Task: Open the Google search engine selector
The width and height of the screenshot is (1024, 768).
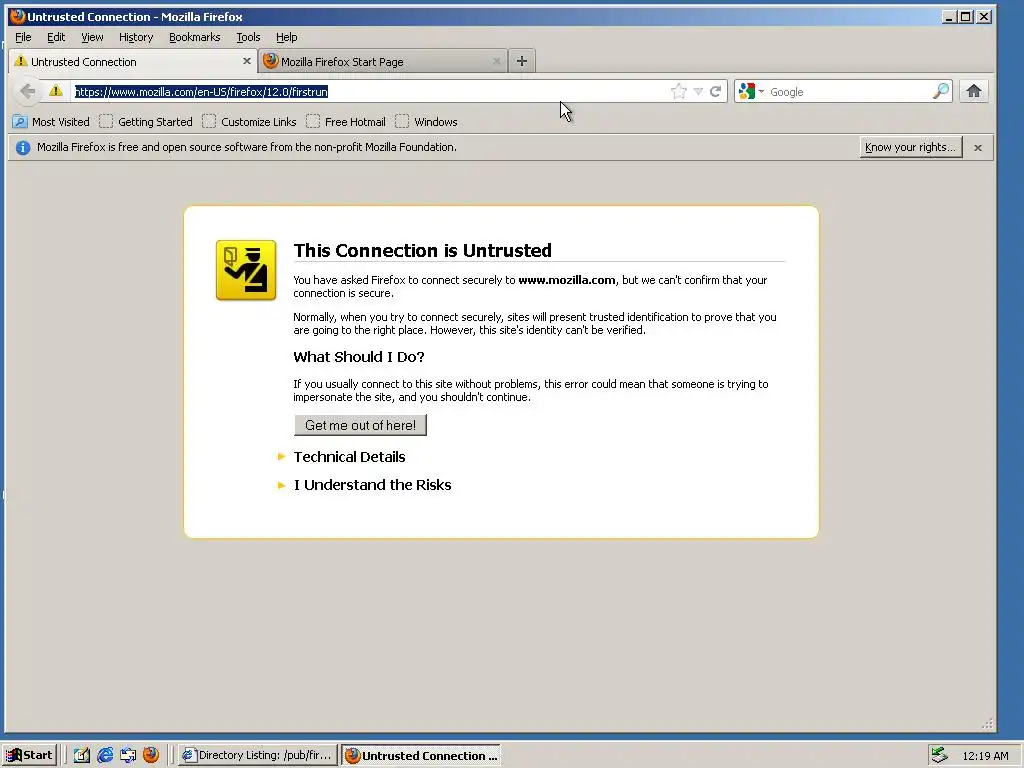Action: pos(751,91)
